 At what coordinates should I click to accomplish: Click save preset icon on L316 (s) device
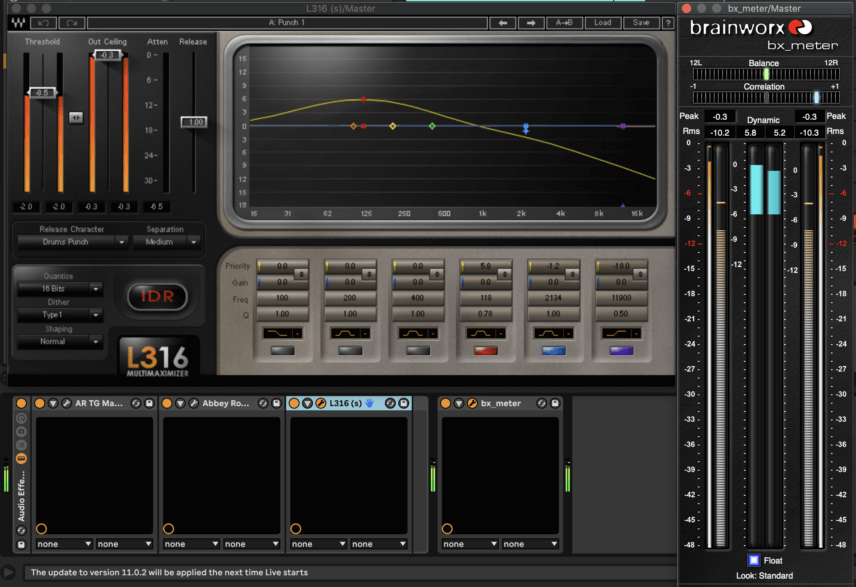(x=403, y=404)
